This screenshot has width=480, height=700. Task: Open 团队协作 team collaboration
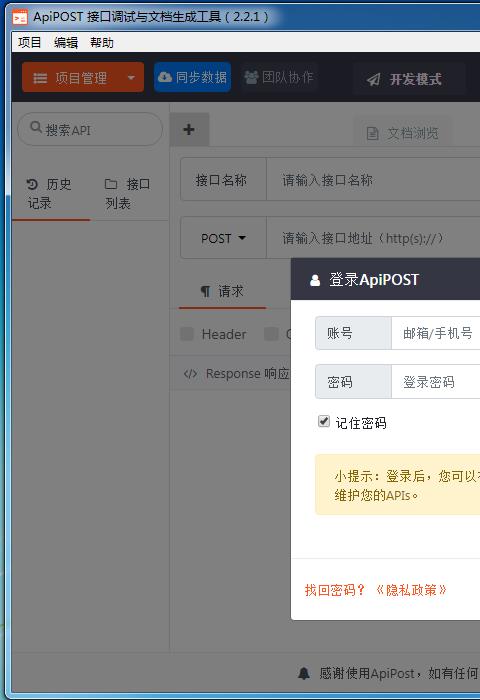pyautogui.click(x=279, y=77)
